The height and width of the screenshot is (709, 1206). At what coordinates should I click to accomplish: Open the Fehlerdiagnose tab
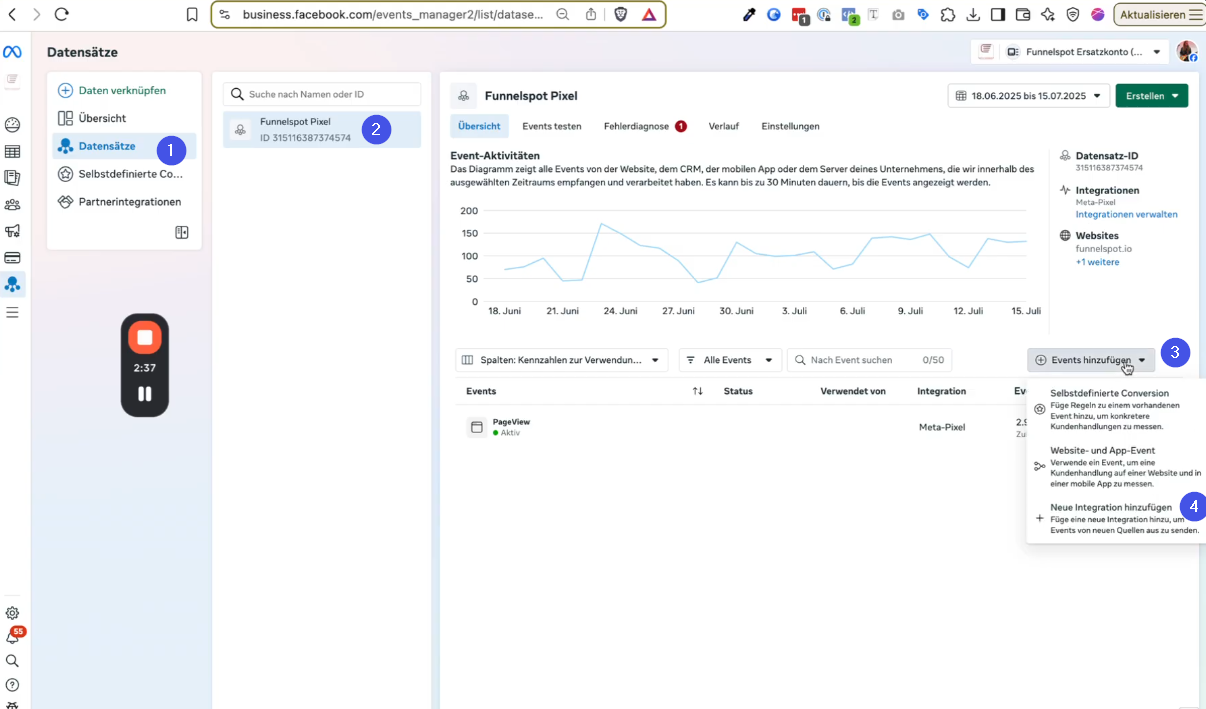click(x=636, y=126)
